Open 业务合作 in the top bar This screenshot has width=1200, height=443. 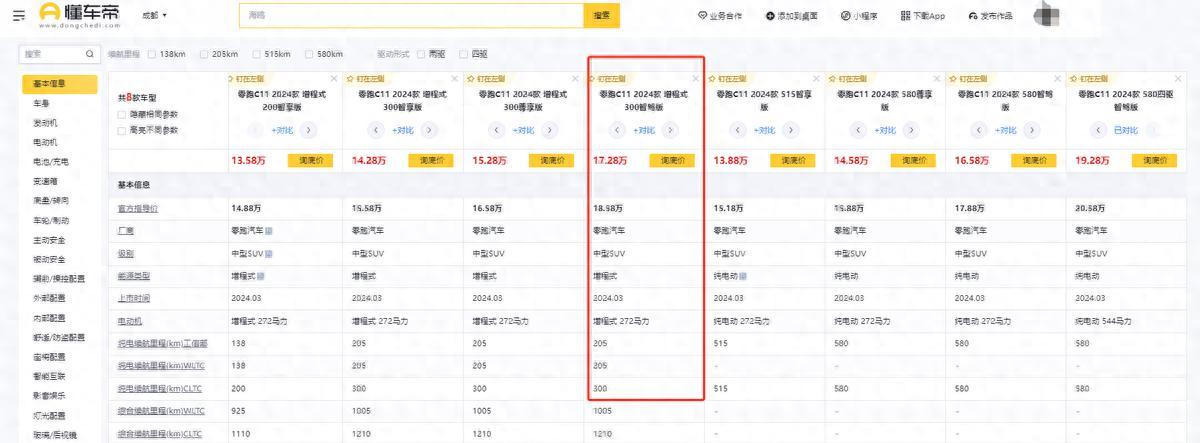tap(720, 16)
